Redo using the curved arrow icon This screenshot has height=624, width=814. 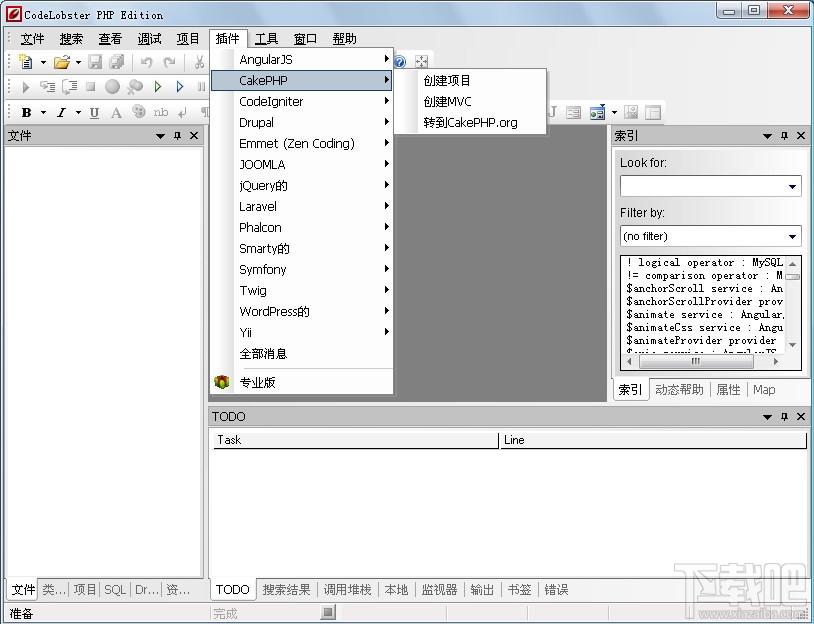tap(169, 62)
